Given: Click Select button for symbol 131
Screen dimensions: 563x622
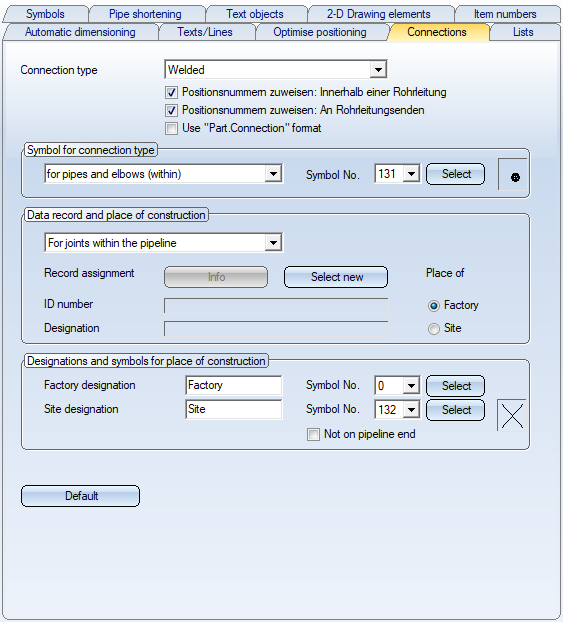Looking at the screenshot, I should 455,174.
